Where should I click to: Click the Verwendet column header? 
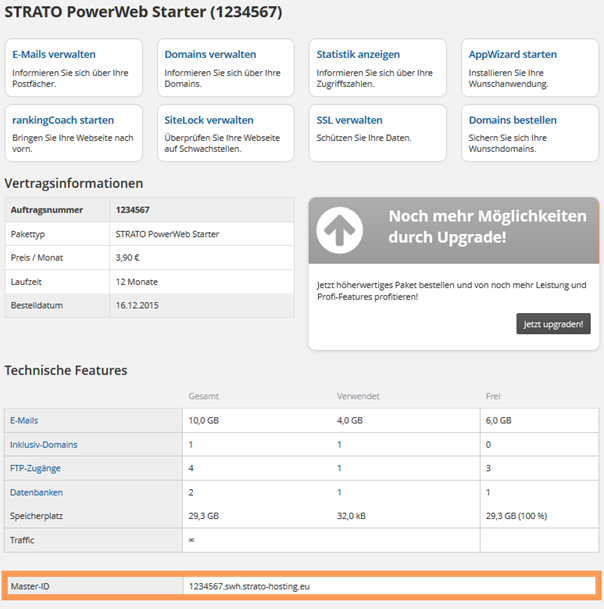(x=358, y=396)
